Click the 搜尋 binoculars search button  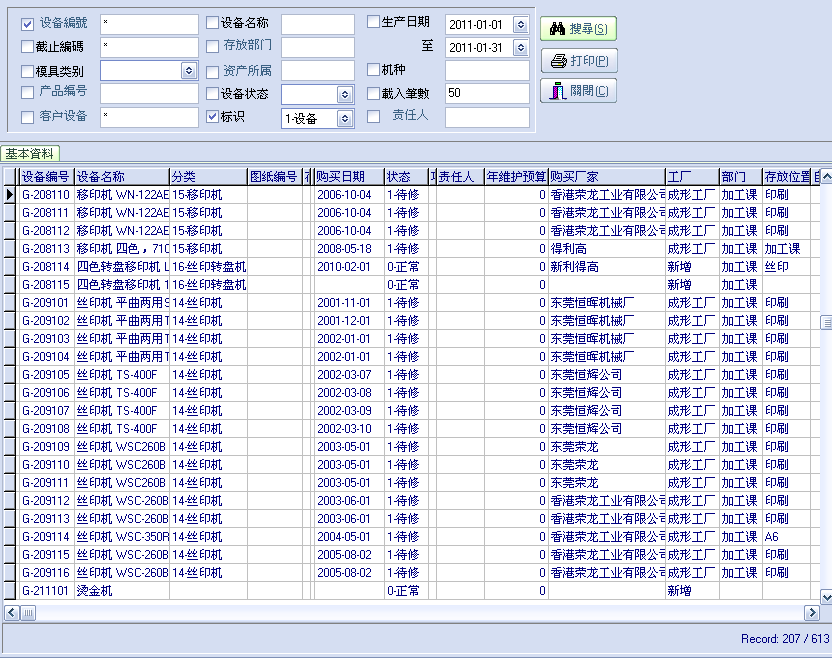[x=578, y=30]
